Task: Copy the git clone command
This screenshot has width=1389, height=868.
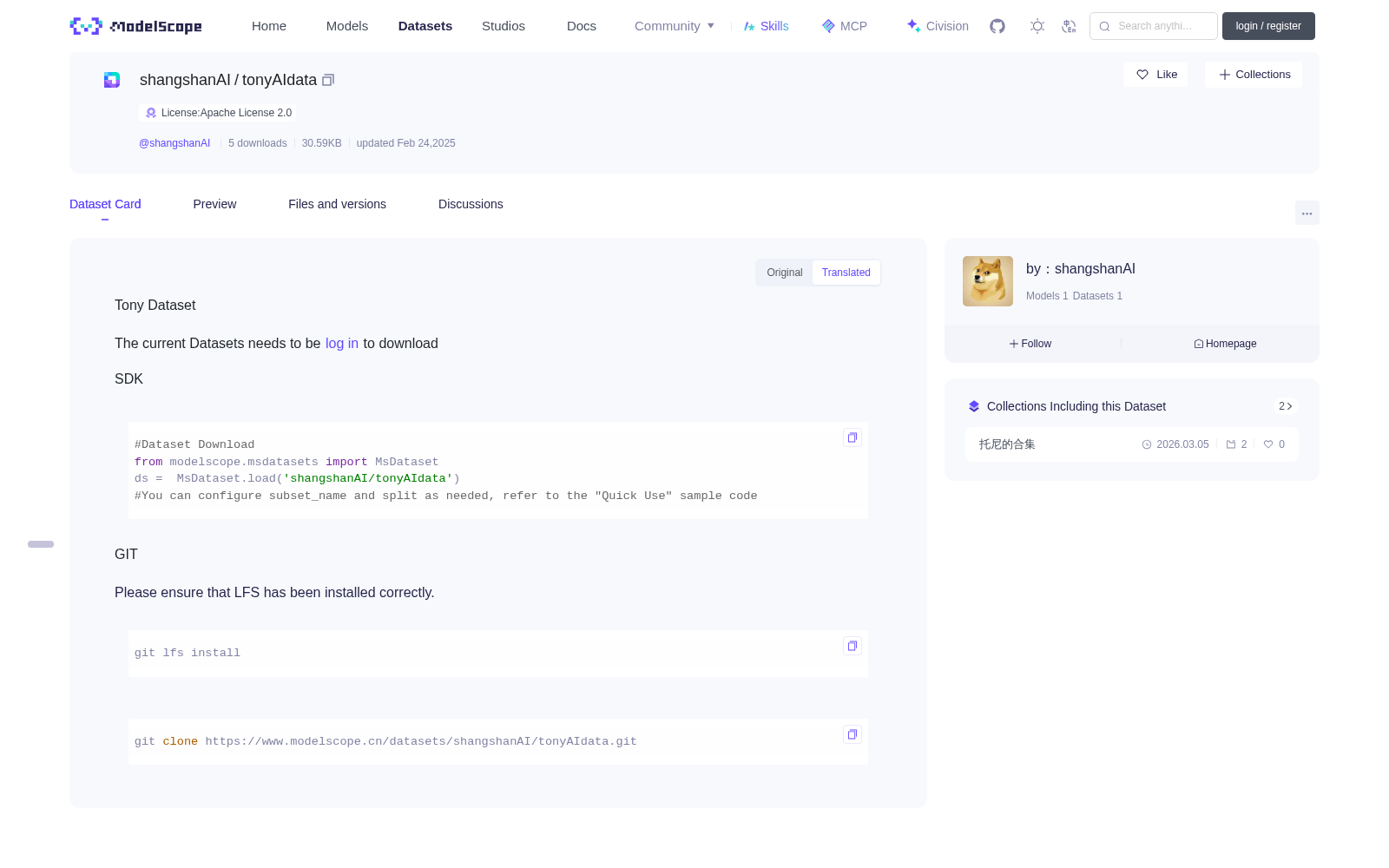Action: (x=852, y=734)
